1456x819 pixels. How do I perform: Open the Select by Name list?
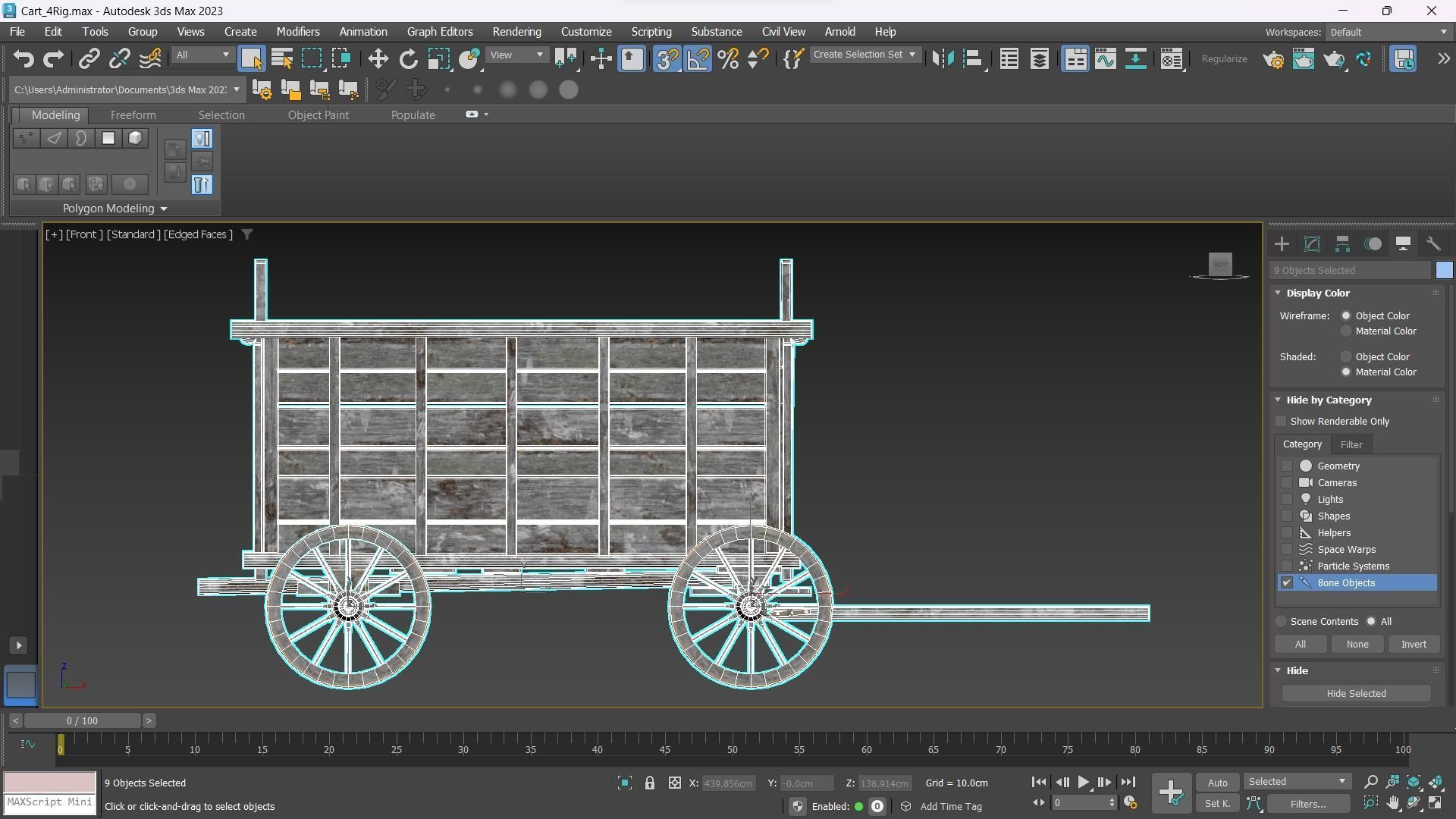point(282,59)
